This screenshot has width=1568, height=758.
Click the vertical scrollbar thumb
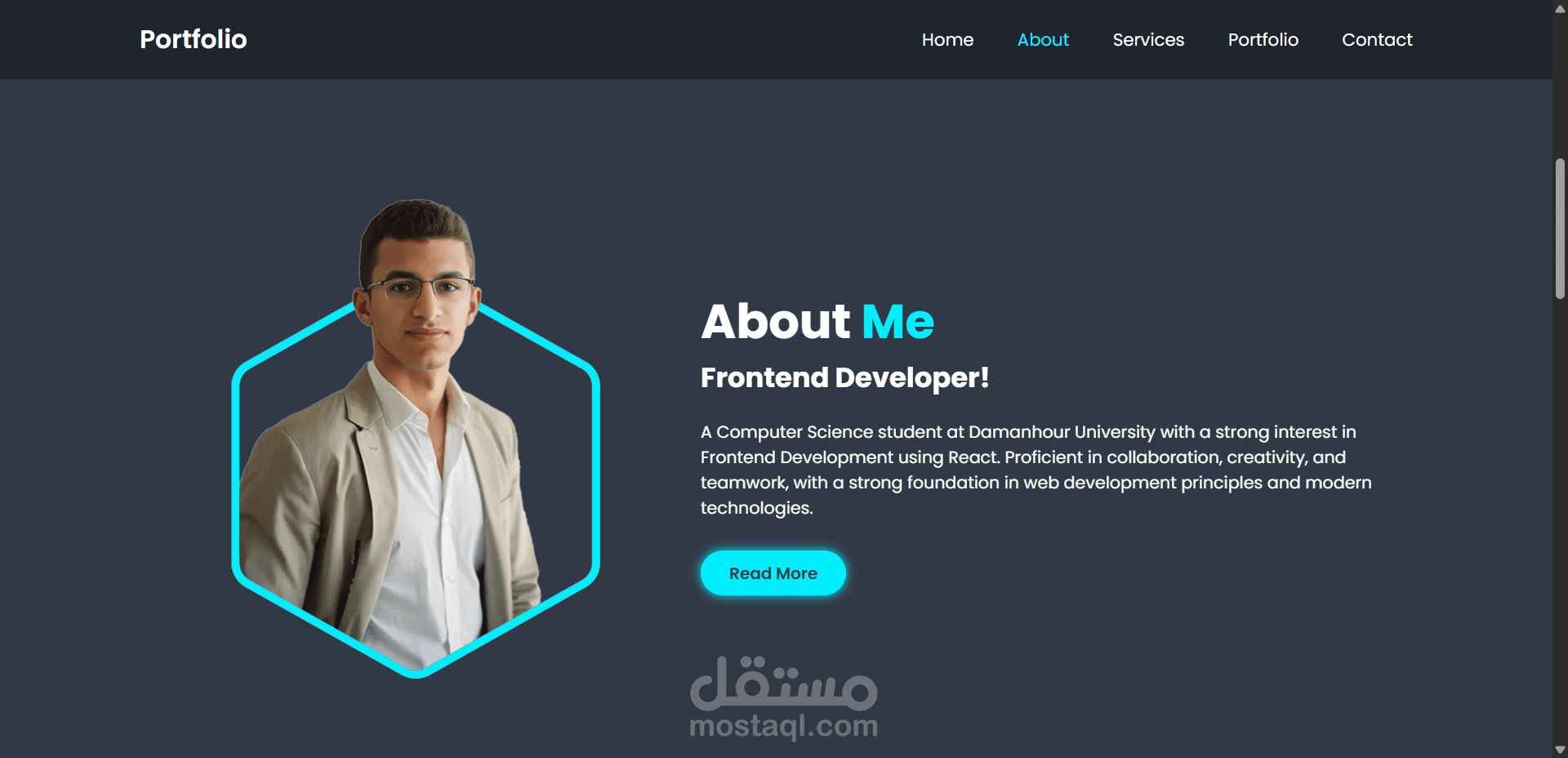click(x=1560, y=229)
